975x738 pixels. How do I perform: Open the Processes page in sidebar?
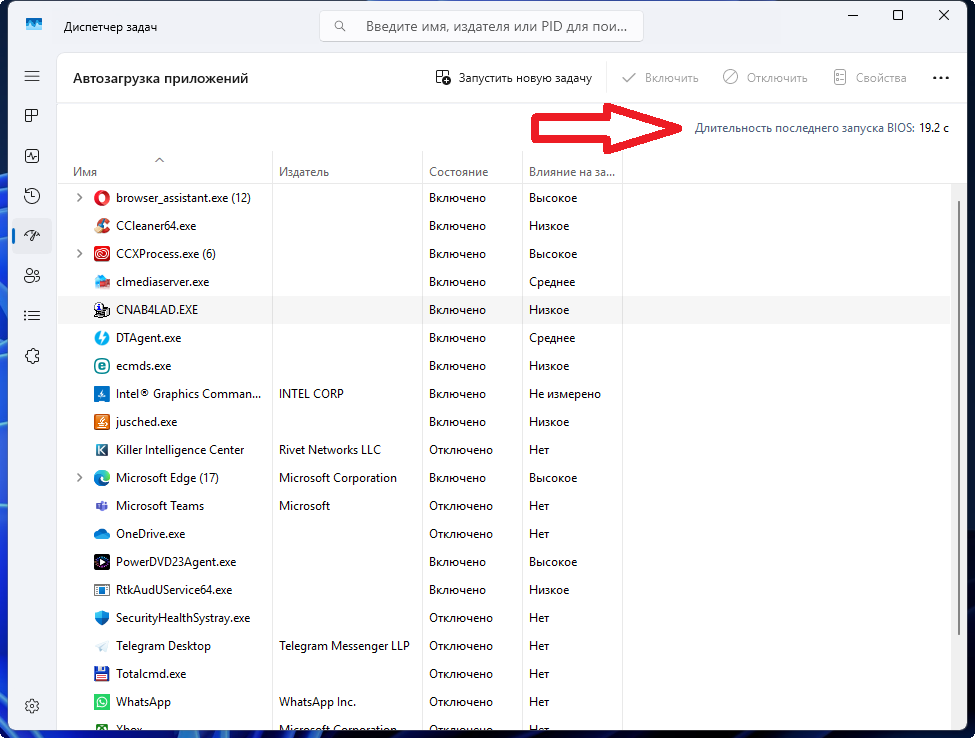tap(32, 116)
